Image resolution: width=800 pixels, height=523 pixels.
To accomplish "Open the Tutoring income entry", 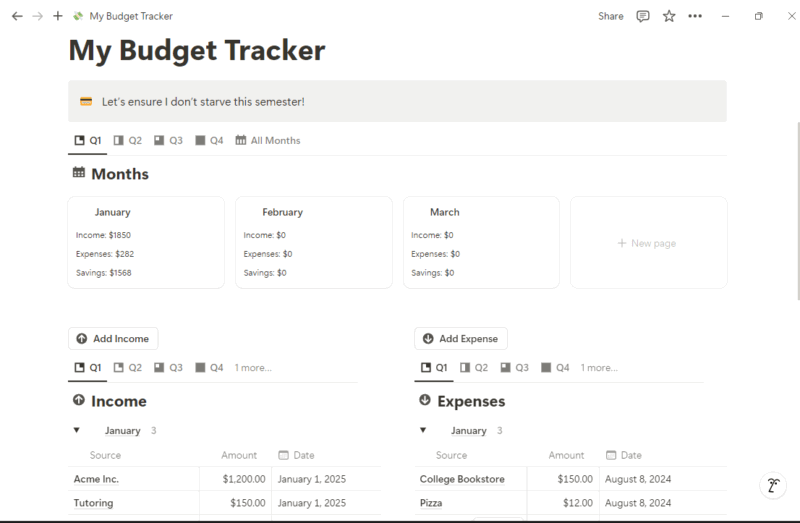I will click(93, 503).
